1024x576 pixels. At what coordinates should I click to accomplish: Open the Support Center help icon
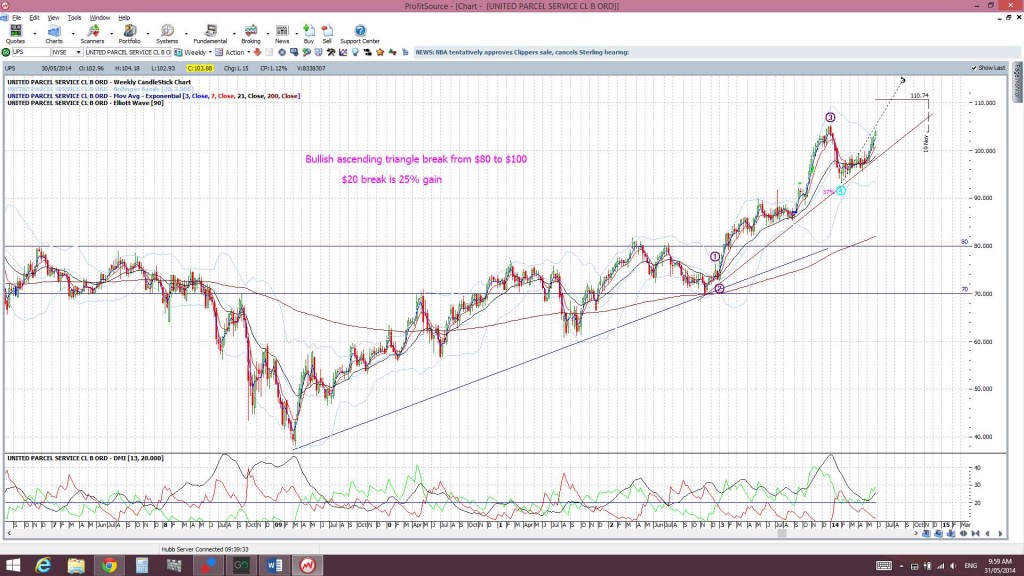[x=360, y=34]
